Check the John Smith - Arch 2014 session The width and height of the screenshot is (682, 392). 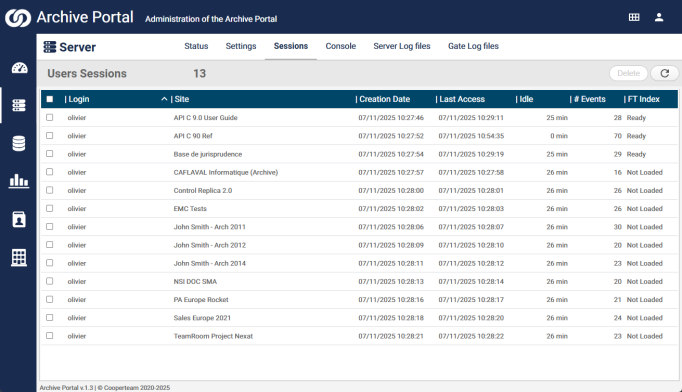(50, 263)
